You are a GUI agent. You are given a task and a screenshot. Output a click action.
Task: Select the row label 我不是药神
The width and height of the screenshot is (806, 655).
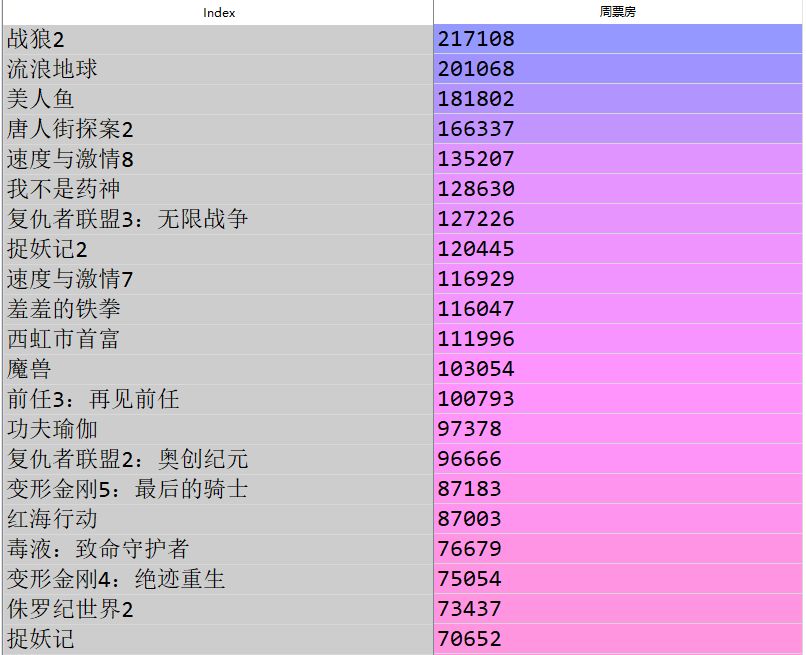coord(218,189)
